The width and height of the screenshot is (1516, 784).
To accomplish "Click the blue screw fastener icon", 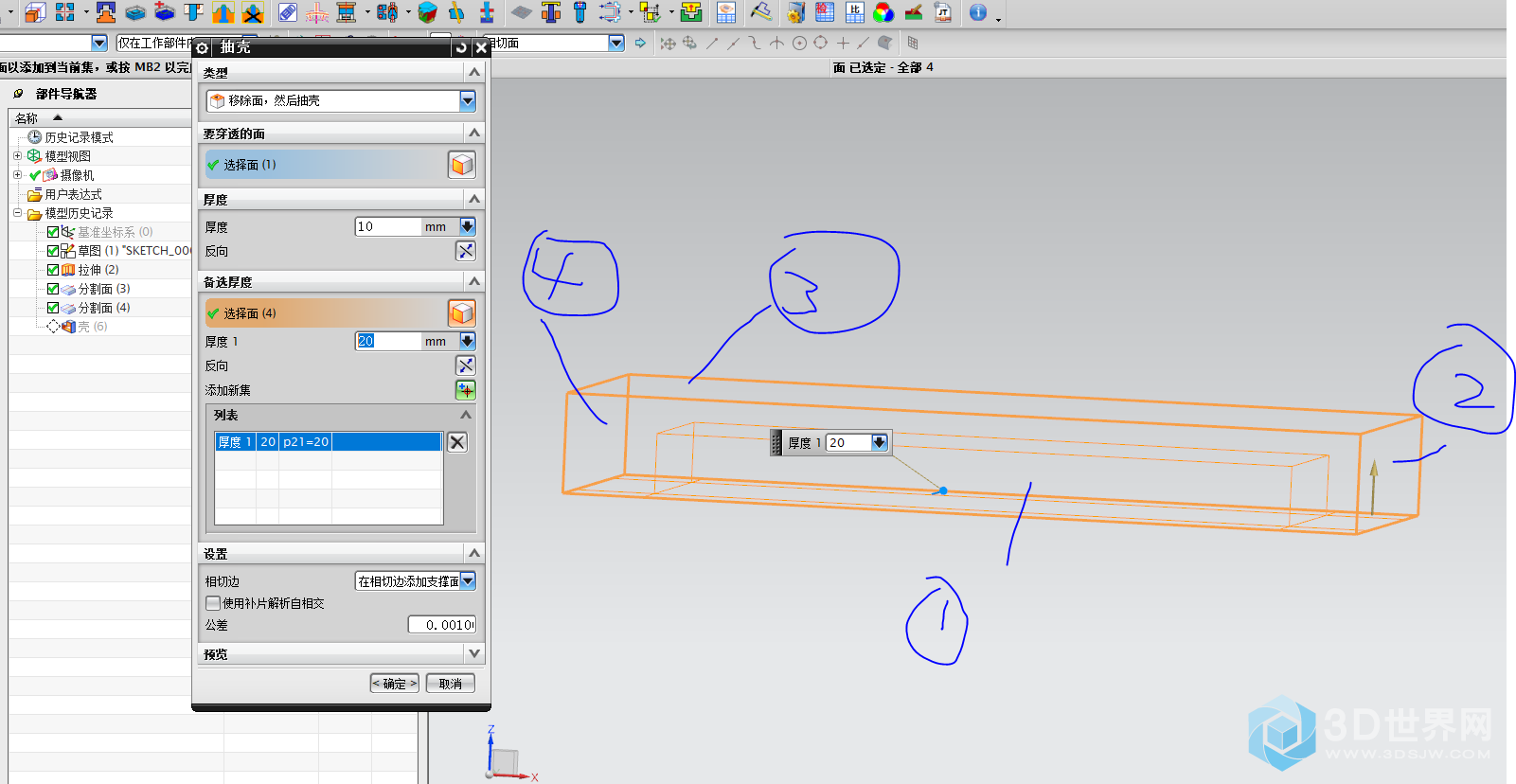I will (580, 12).
